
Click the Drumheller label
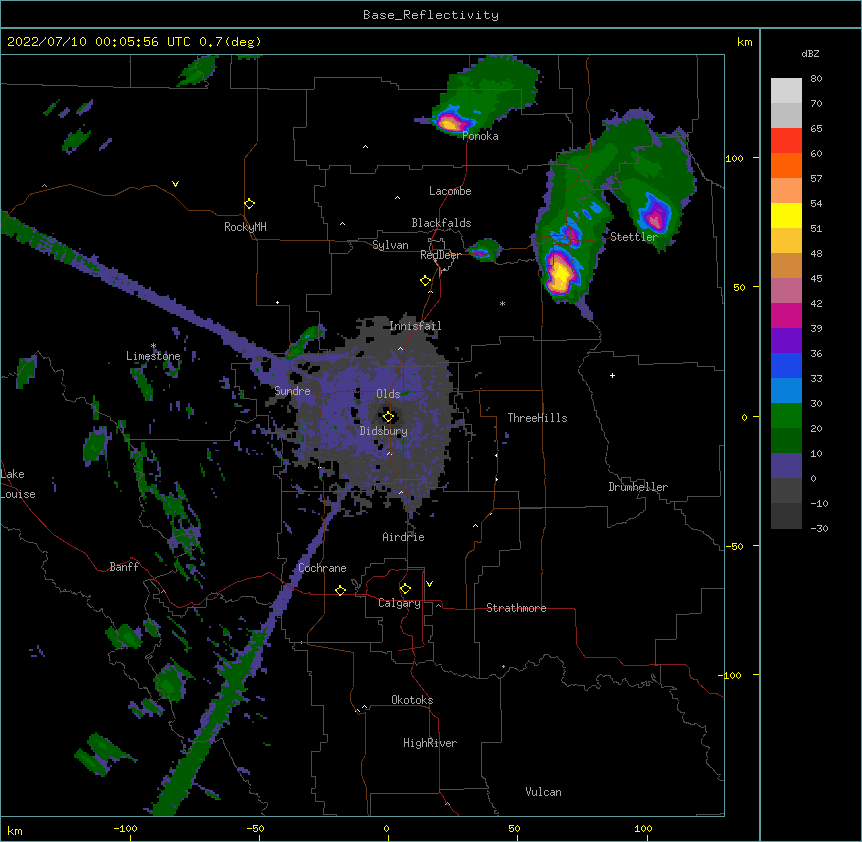coord(638,487)
